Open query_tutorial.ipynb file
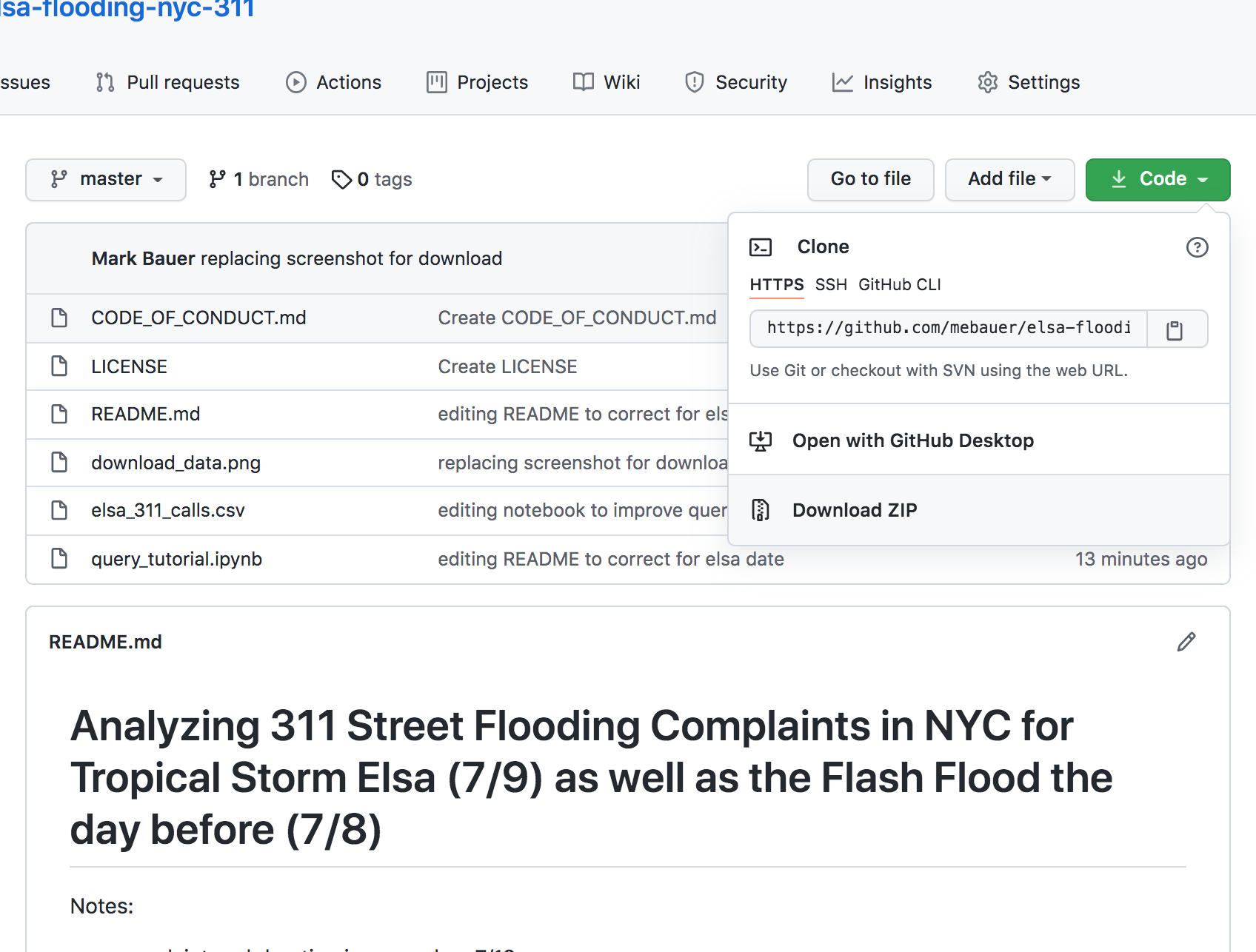 (176, 559)
